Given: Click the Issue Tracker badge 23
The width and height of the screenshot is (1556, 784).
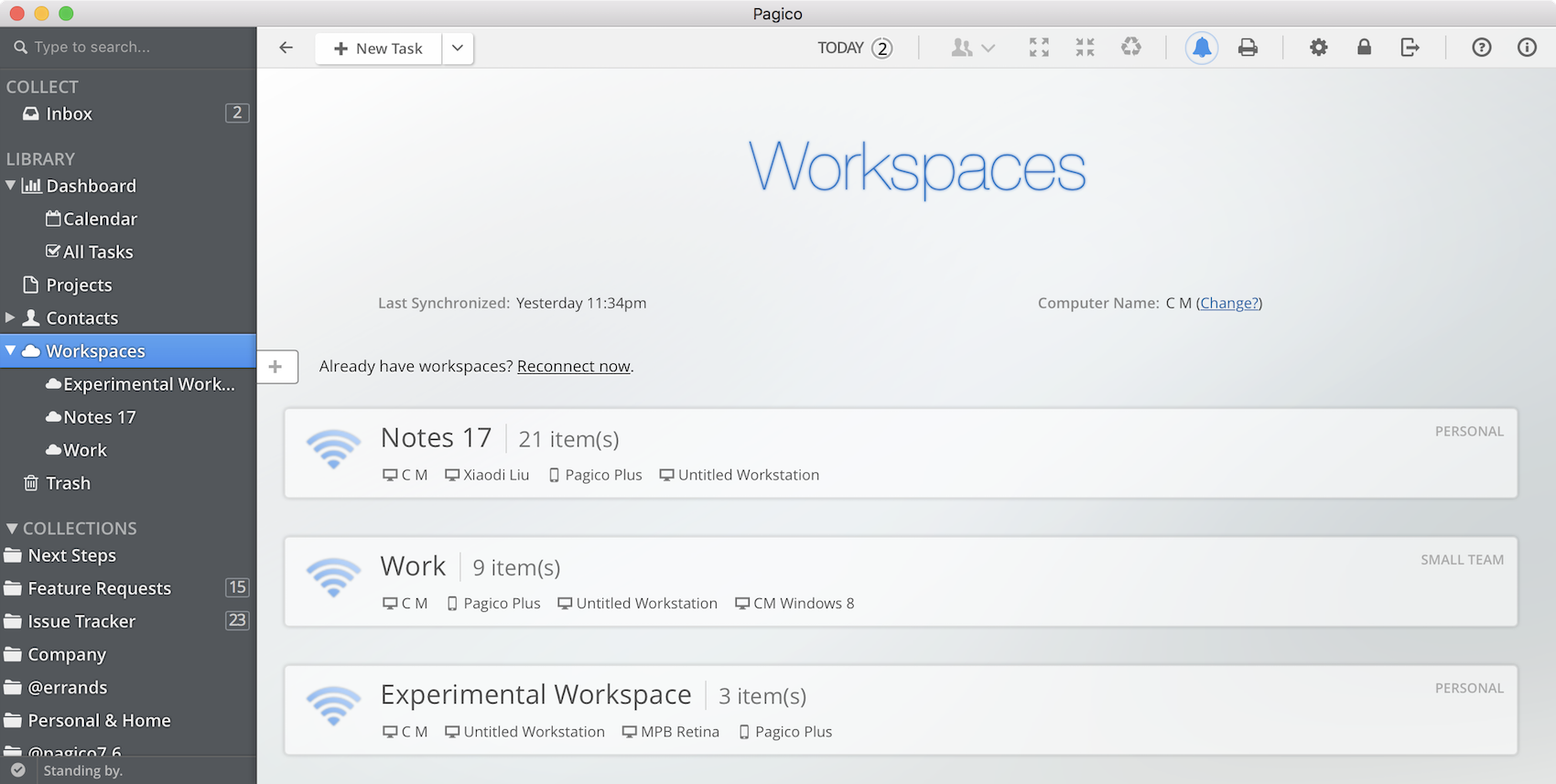Looking at the screenshot, I should click(x=237, y=620).
